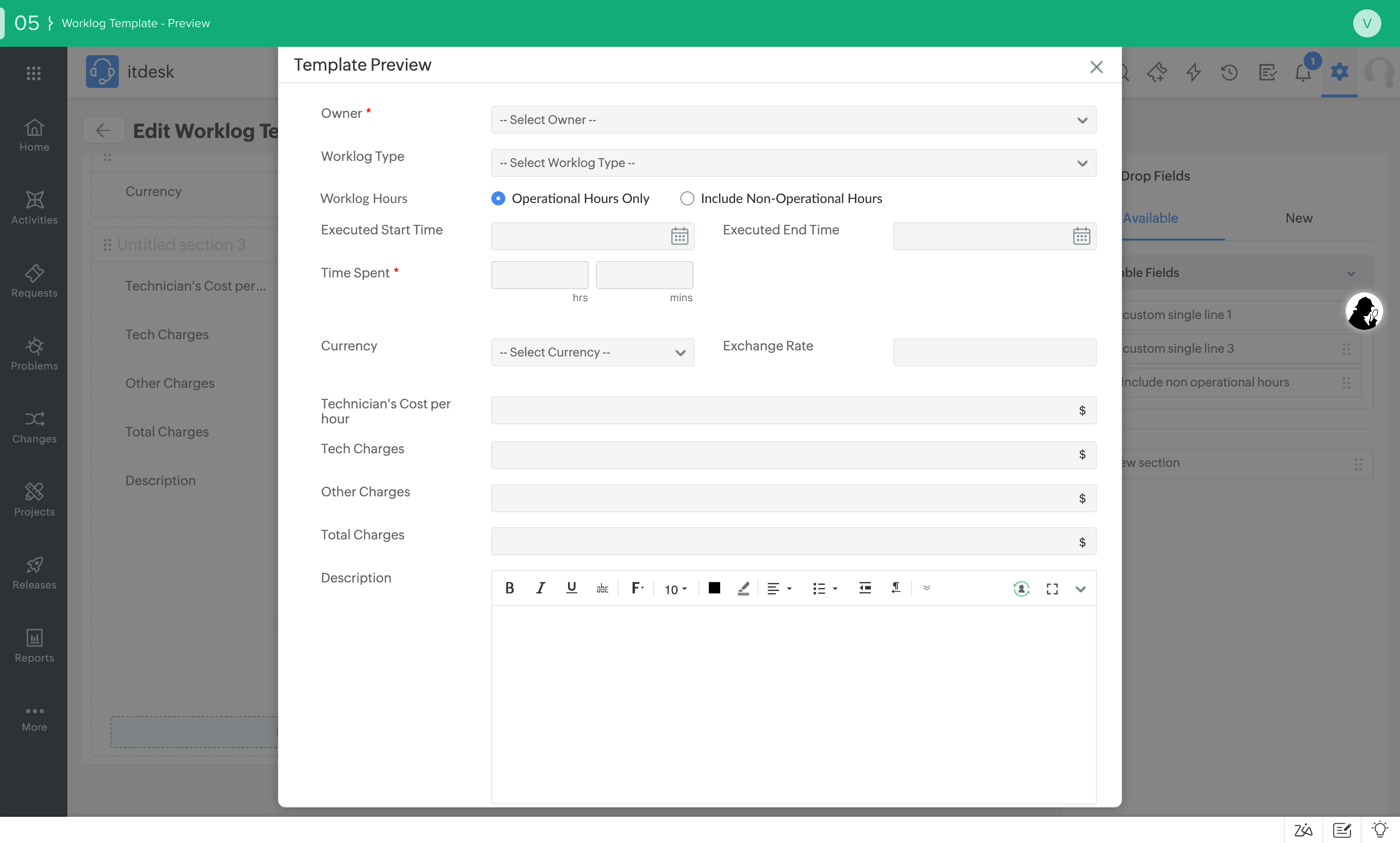Select Operational Hours Only radio button

pos(498,198)
